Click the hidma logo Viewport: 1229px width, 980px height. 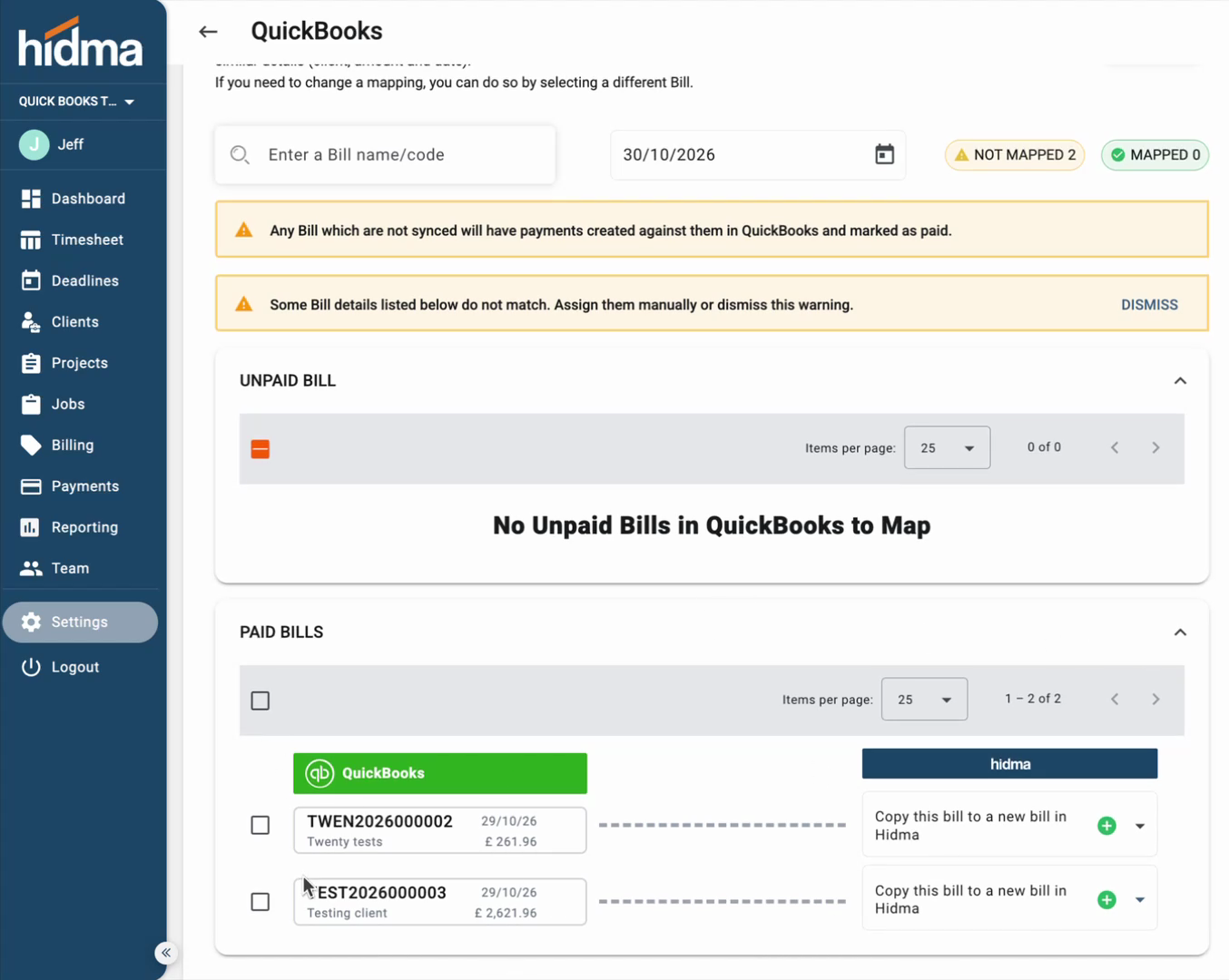[81, 43]
